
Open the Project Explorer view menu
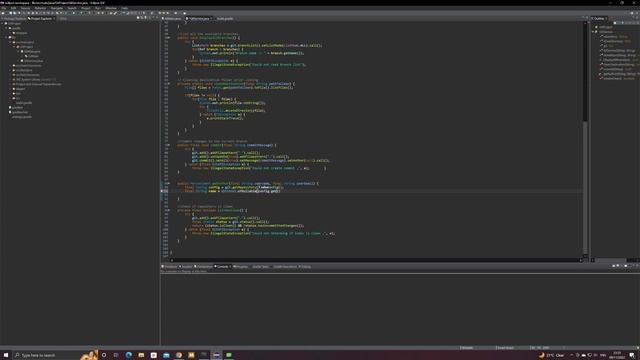(x=150, y=18)
